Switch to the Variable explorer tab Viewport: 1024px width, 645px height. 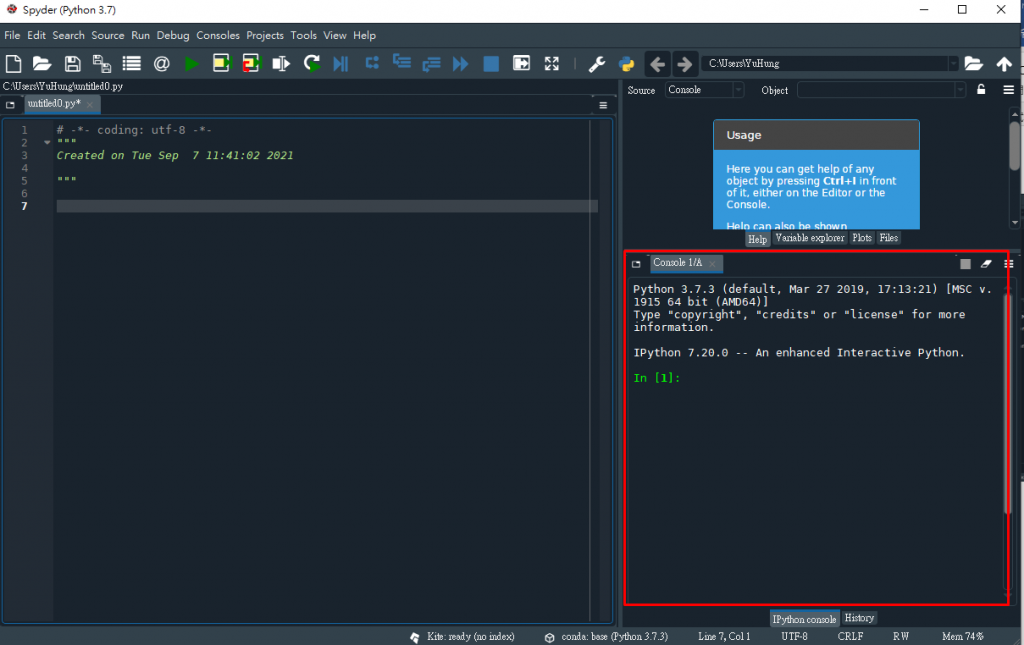[810, 238]
